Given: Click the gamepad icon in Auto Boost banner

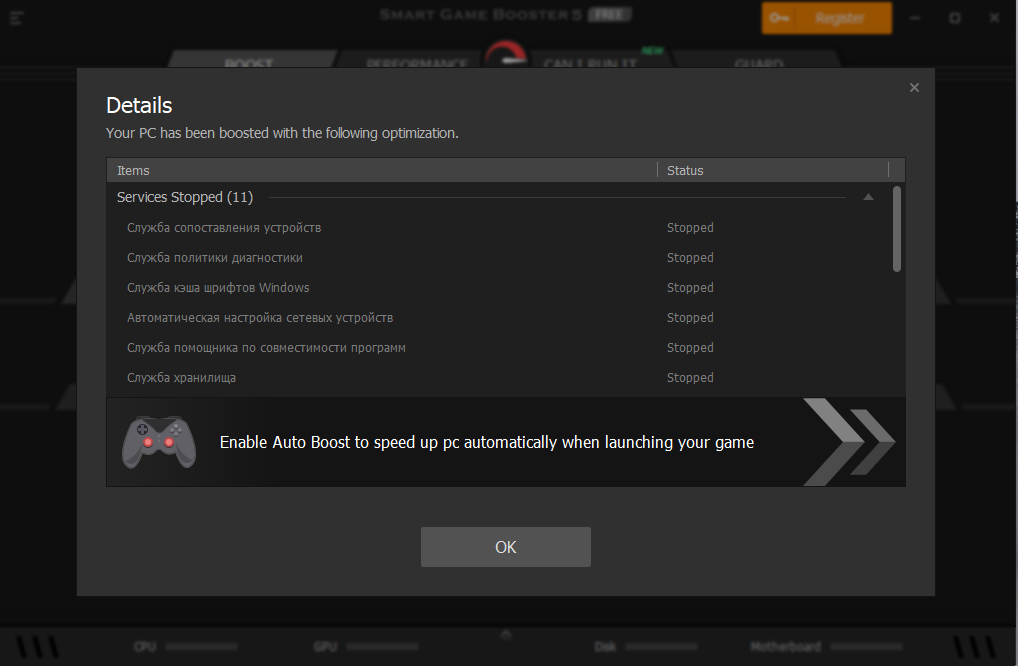Looking at the screenshot, I should click(159, 442).
